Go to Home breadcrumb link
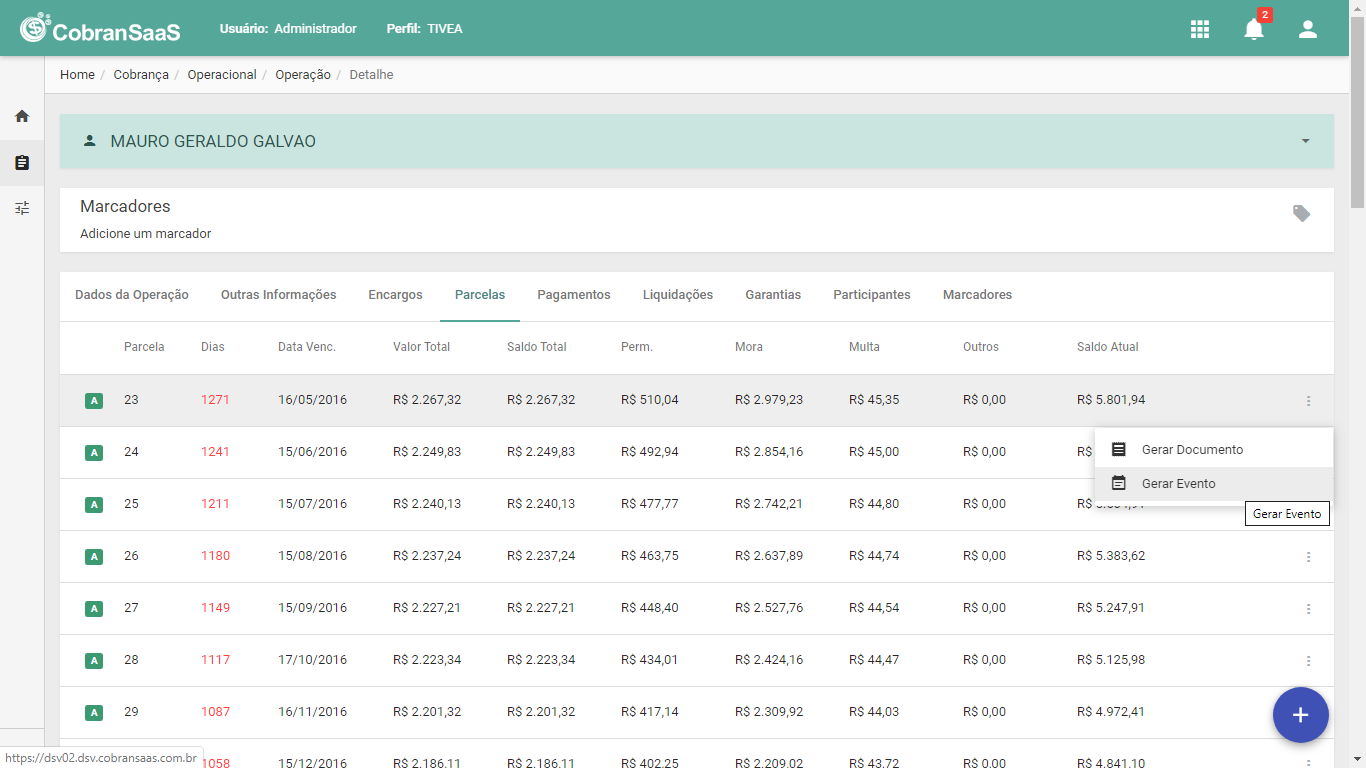 [77, 75]
